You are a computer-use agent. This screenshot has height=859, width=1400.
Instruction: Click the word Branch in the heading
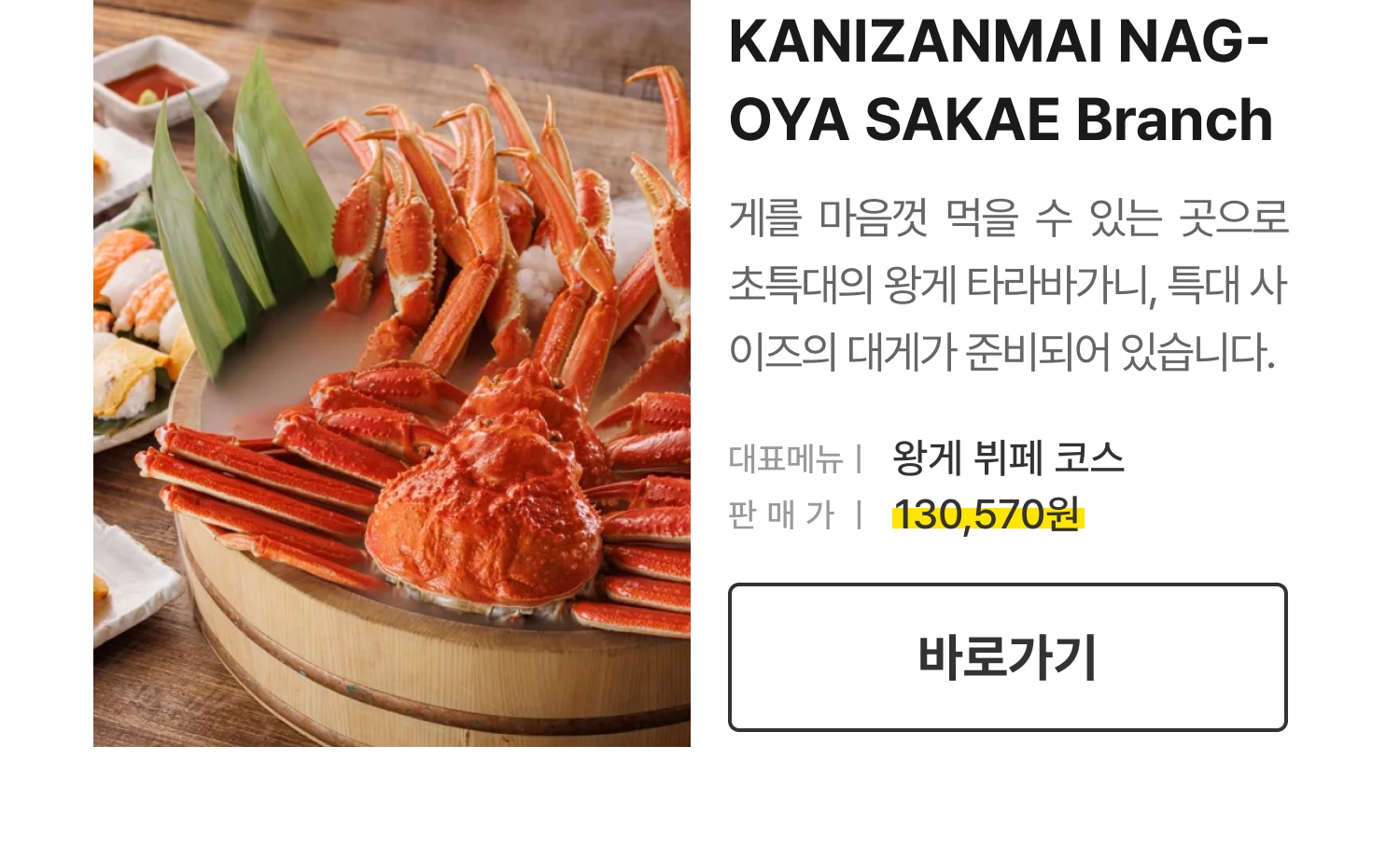(x=1174, y=120)
